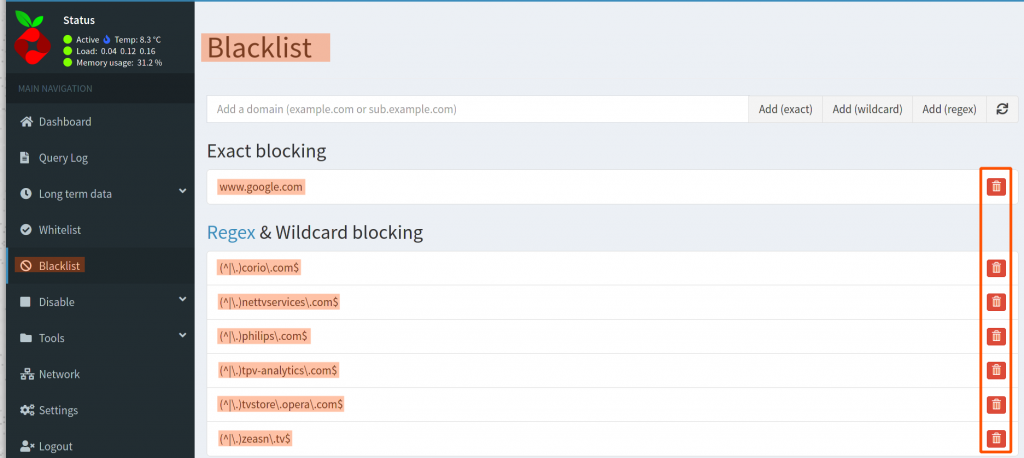1024x458 pixels.
Task: Remove the corio.com regex entry
Action: pyautogui.click(x=996, y=268)
